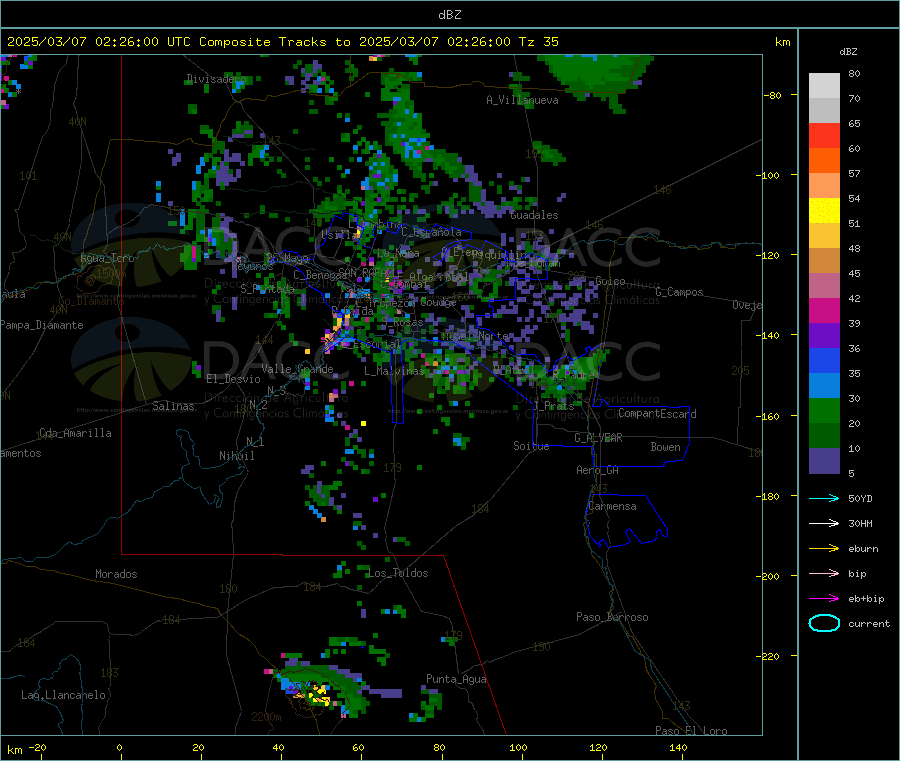
Task: Click the Morados place label
Action: point(116,574)
